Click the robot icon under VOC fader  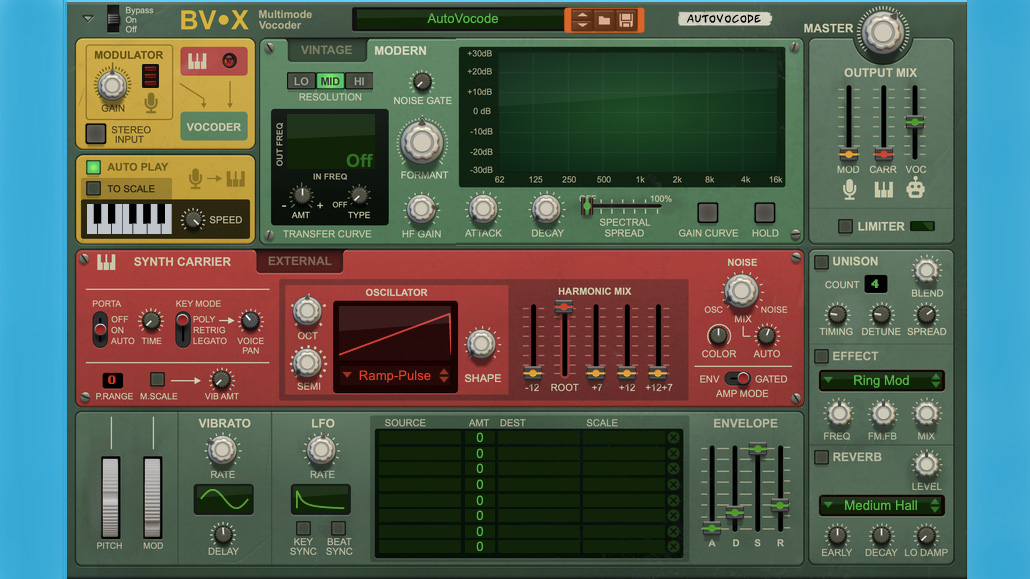click(x=915, y=189)
